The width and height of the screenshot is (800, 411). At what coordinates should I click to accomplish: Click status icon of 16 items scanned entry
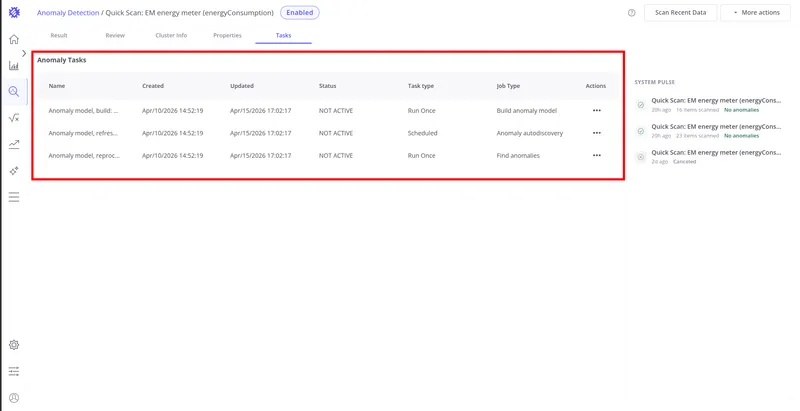(x=641, y=105)
